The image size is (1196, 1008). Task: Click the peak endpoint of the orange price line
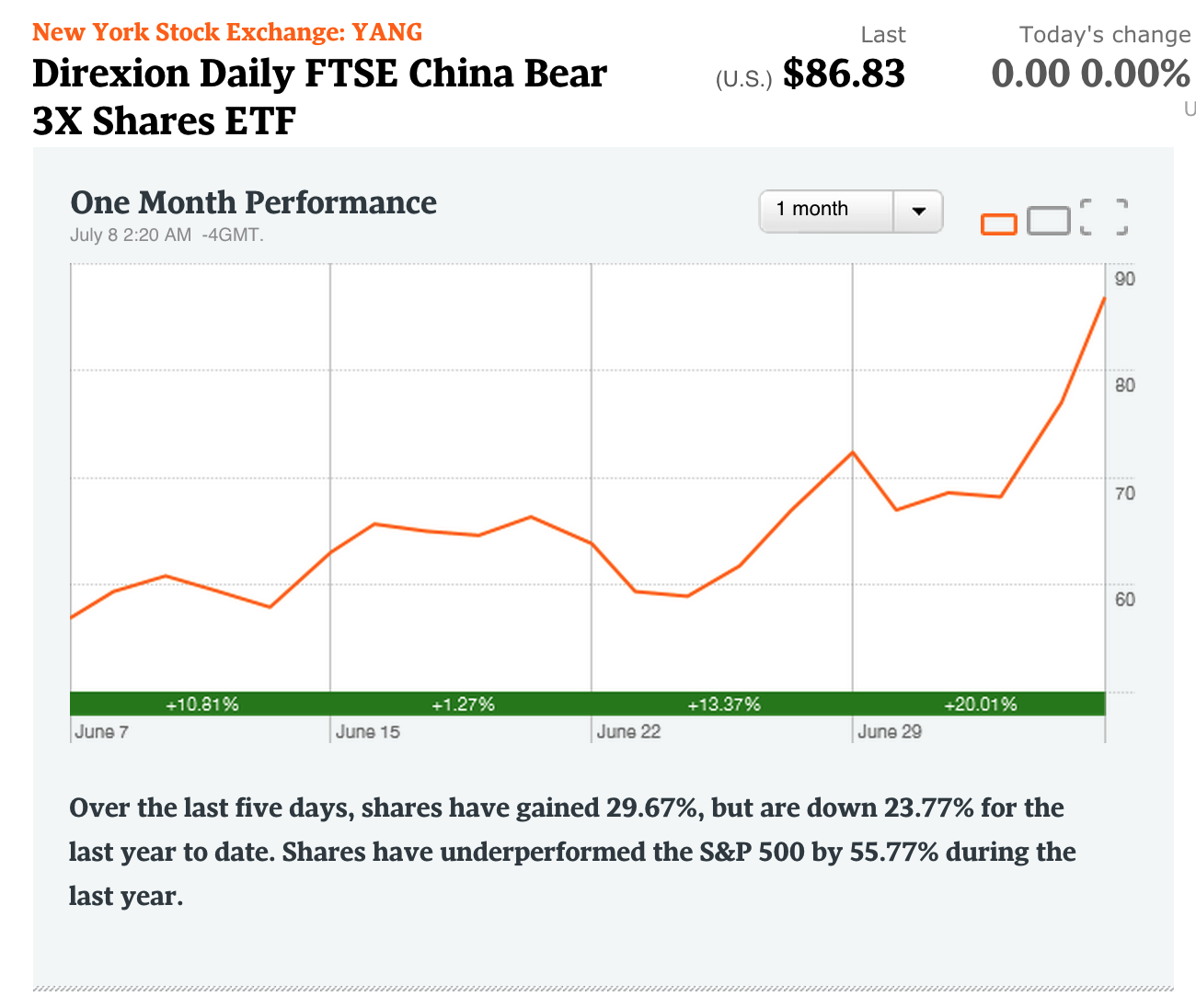1104,299
